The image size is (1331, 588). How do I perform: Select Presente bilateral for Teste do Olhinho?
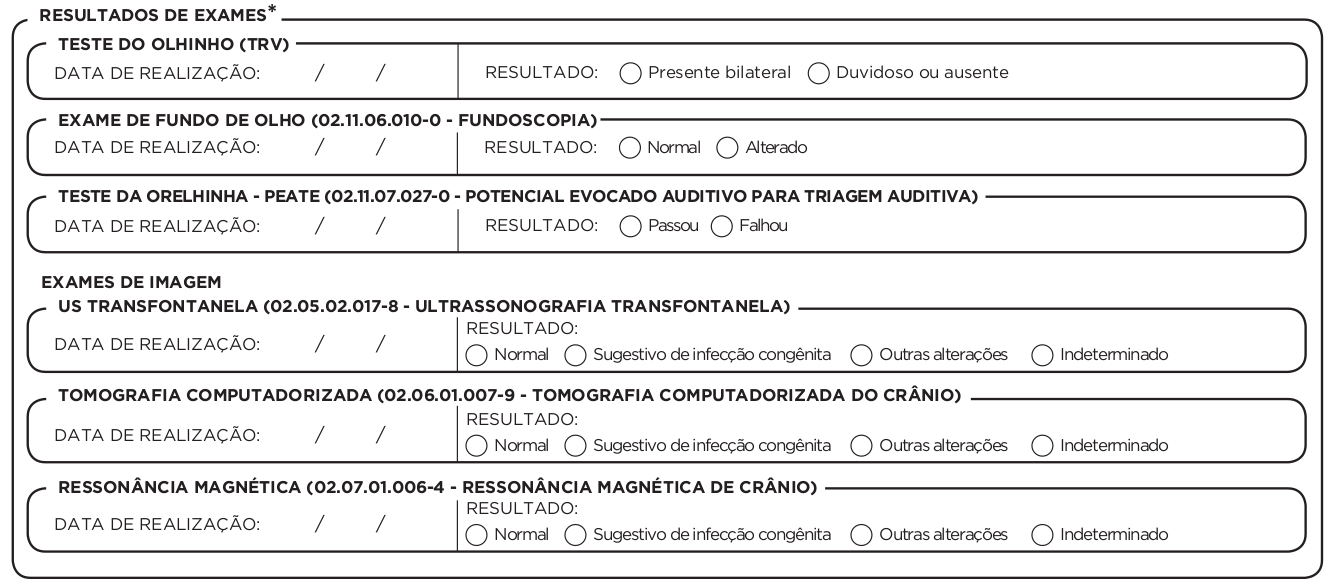(x=630, y=73)
